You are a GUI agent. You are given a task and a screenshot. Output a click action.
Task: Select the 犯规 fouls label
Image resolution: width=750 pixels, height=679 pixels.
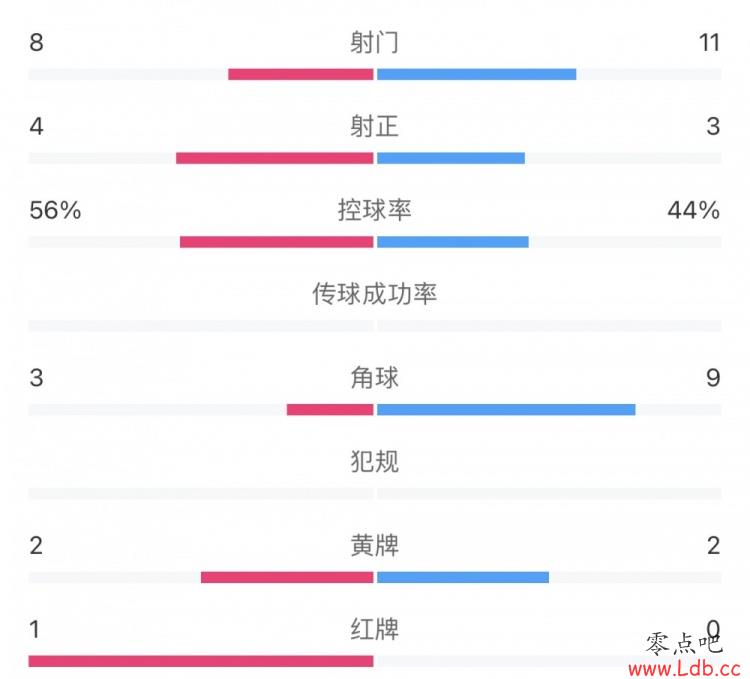coord(374,462)
